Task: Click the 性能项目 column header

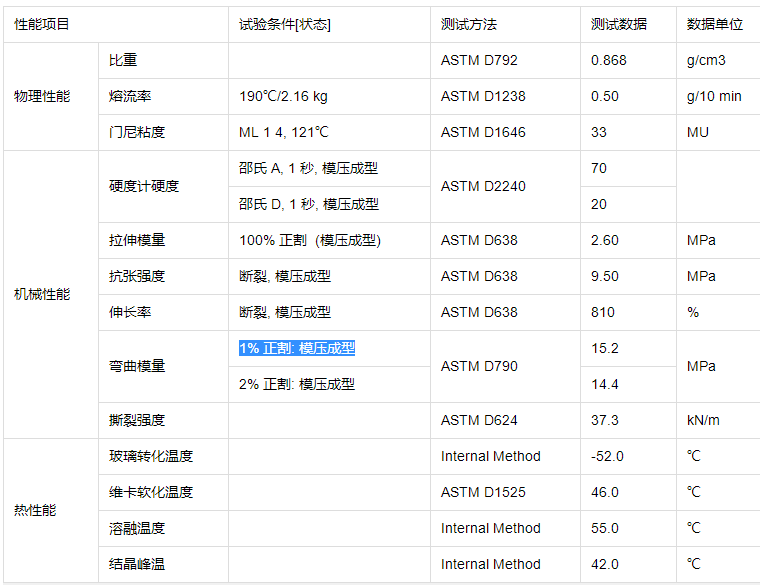Action: (42, 24)
